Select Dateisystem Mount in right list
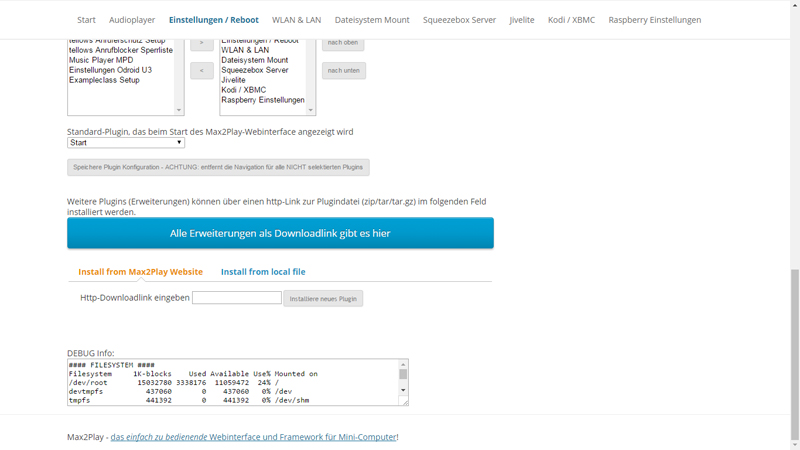 coord(255,60)
